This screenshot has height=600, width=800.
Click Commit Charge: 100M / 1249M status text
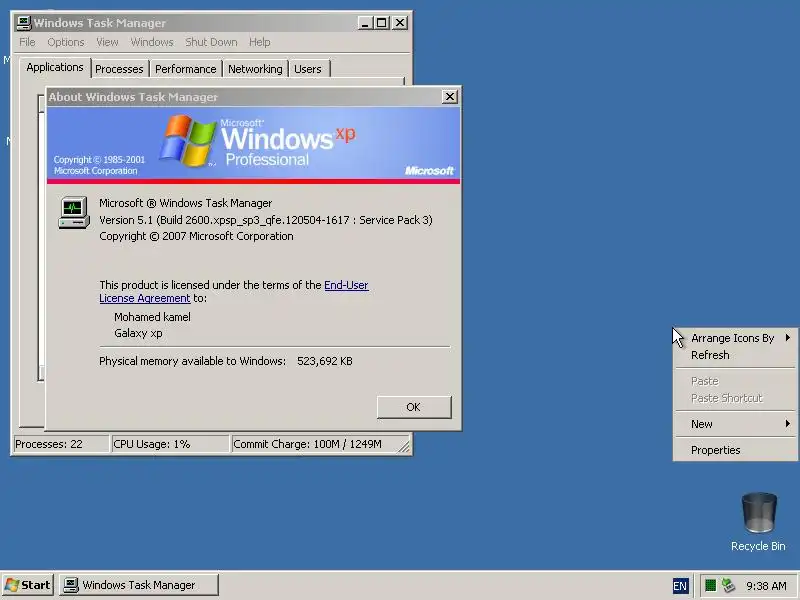pos(308,444)
